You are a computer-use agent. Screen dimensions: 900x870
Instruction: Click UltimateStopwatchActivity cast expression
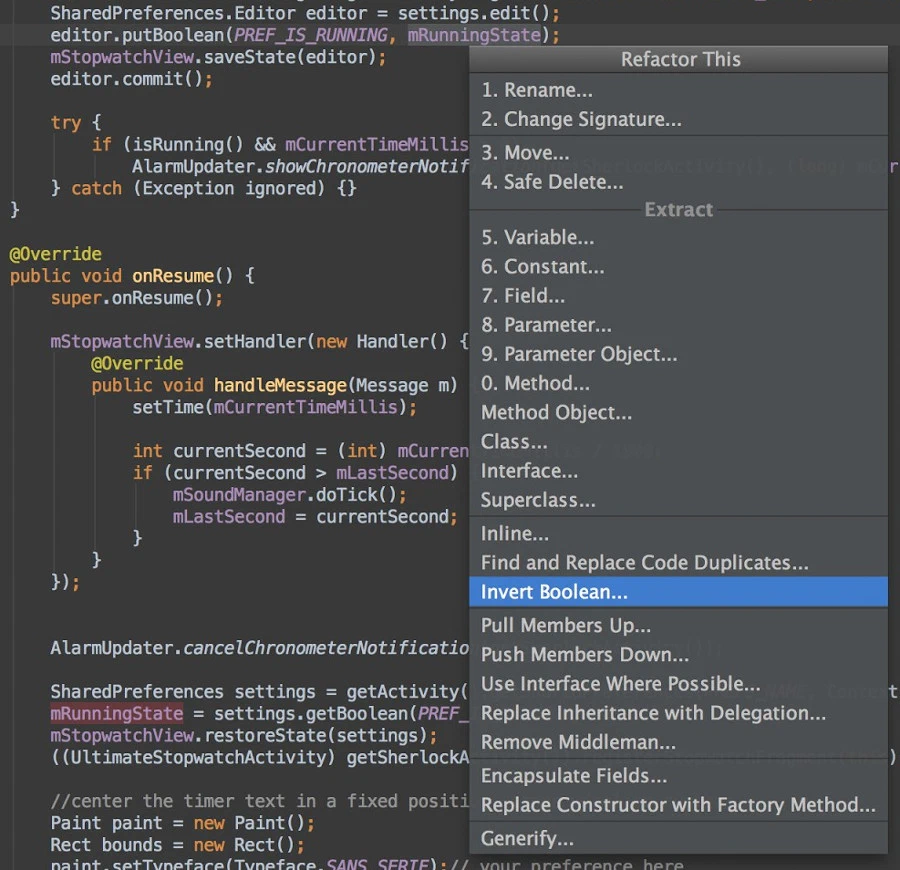(x=193, y=757)
